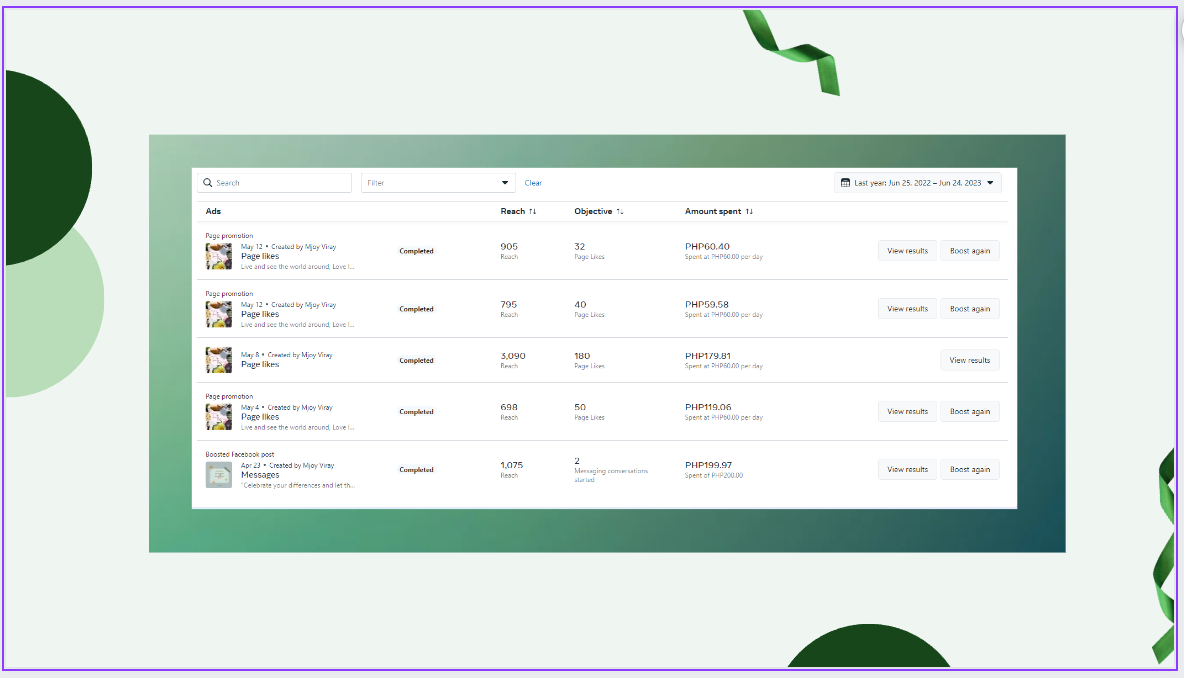Open thumbnail of the Boosted Facebook post
The width and height of the screenshot is (1184, 678).
(219, 475)
